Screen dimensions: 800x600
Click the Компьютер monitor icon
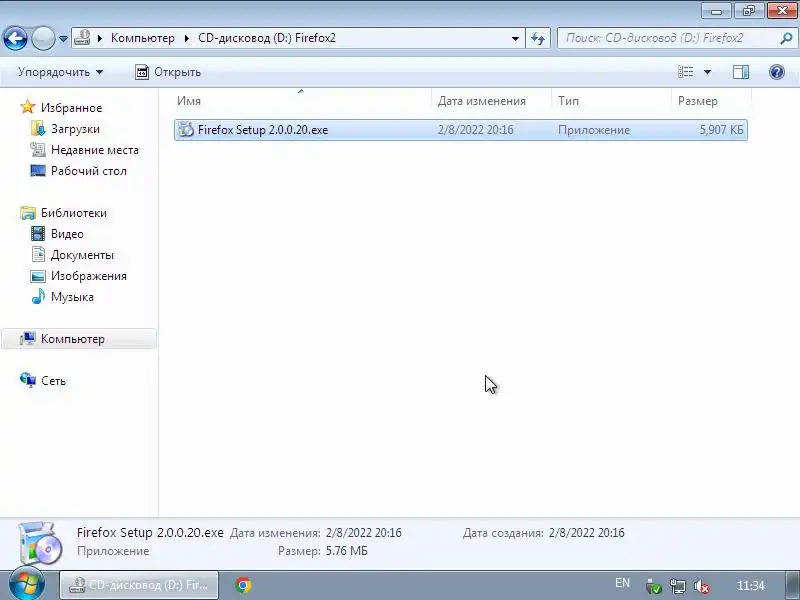(28, 339)
